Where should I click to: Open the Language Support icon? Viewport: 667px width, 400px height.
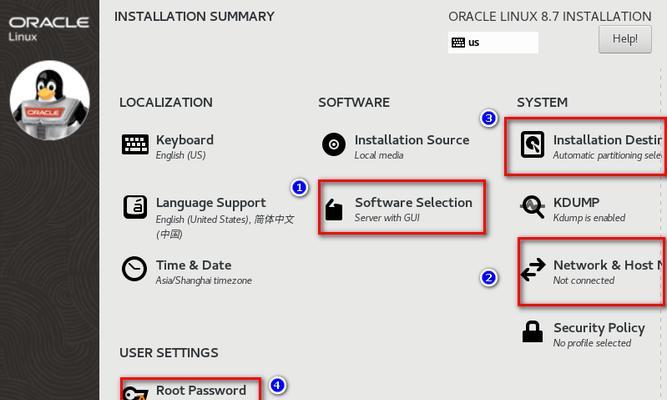[x=135, y=207]
